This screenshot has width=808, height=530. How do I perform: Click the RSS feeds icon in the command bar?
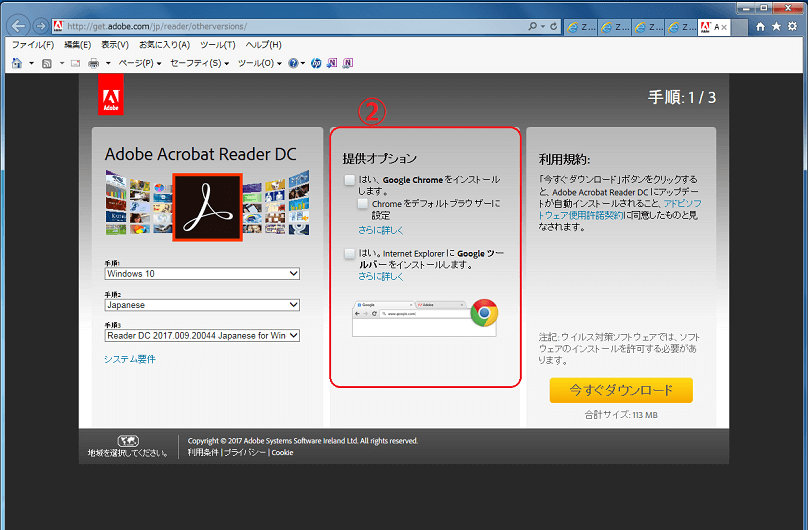click(x=47, y=63)
